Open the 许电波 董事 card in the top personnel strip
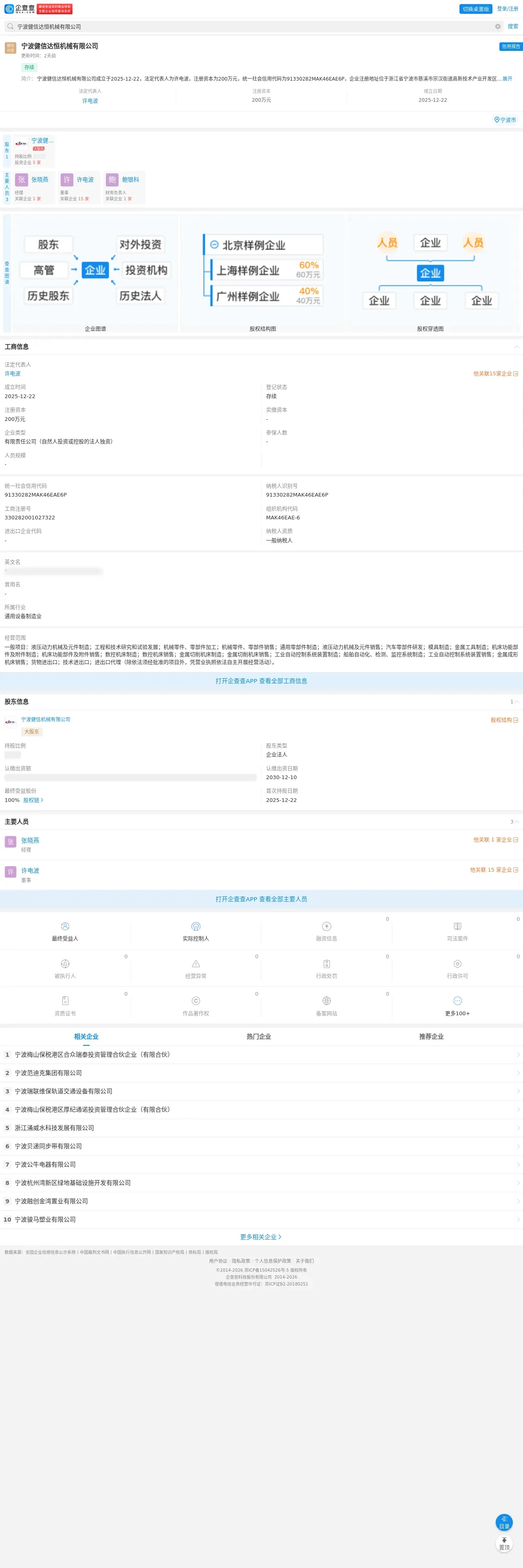The height and width of the screenshot is (1568, 523). (79, 188)
